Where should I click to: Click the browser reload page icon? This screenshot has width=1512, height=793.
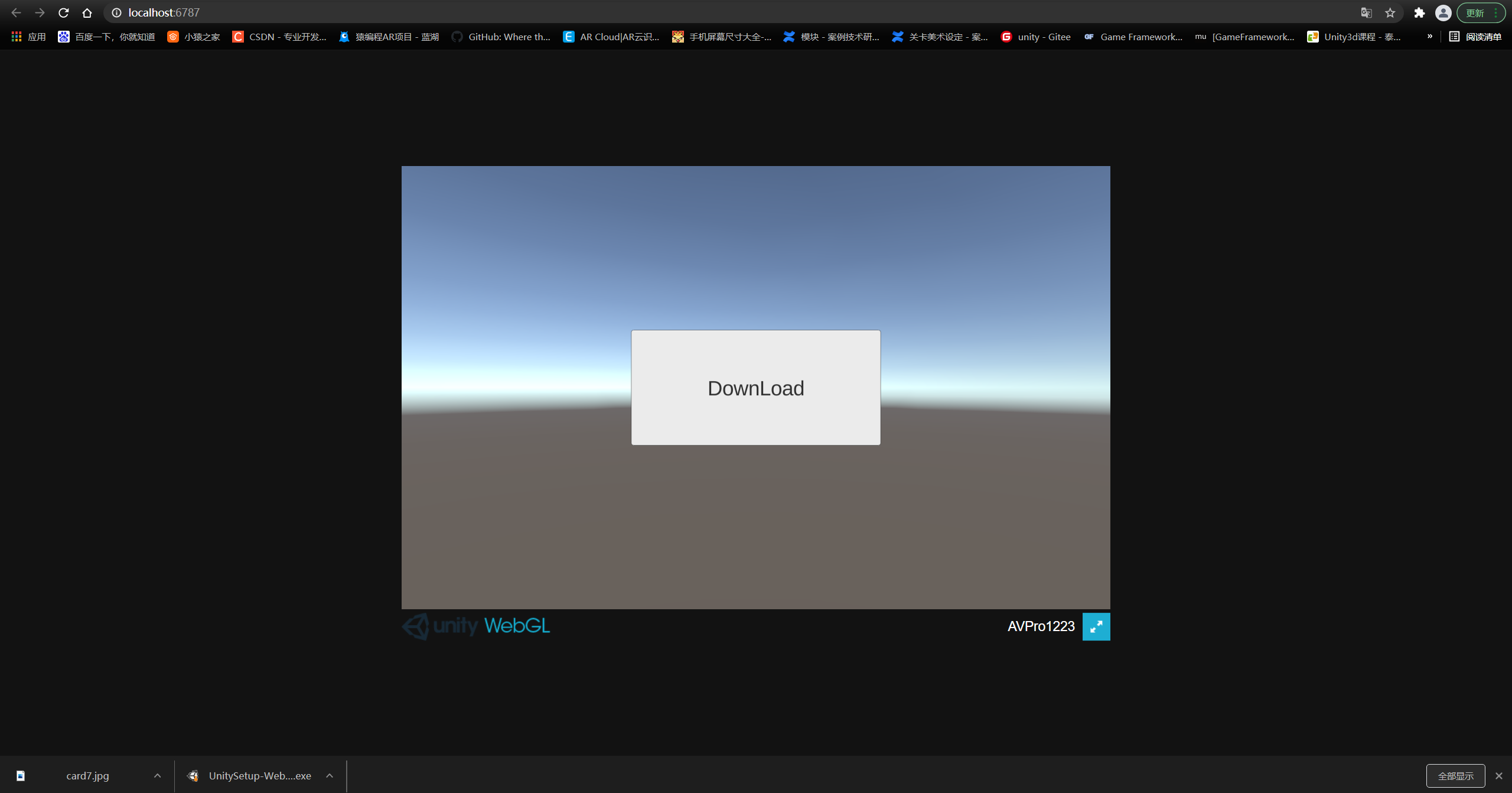[64, 12]
